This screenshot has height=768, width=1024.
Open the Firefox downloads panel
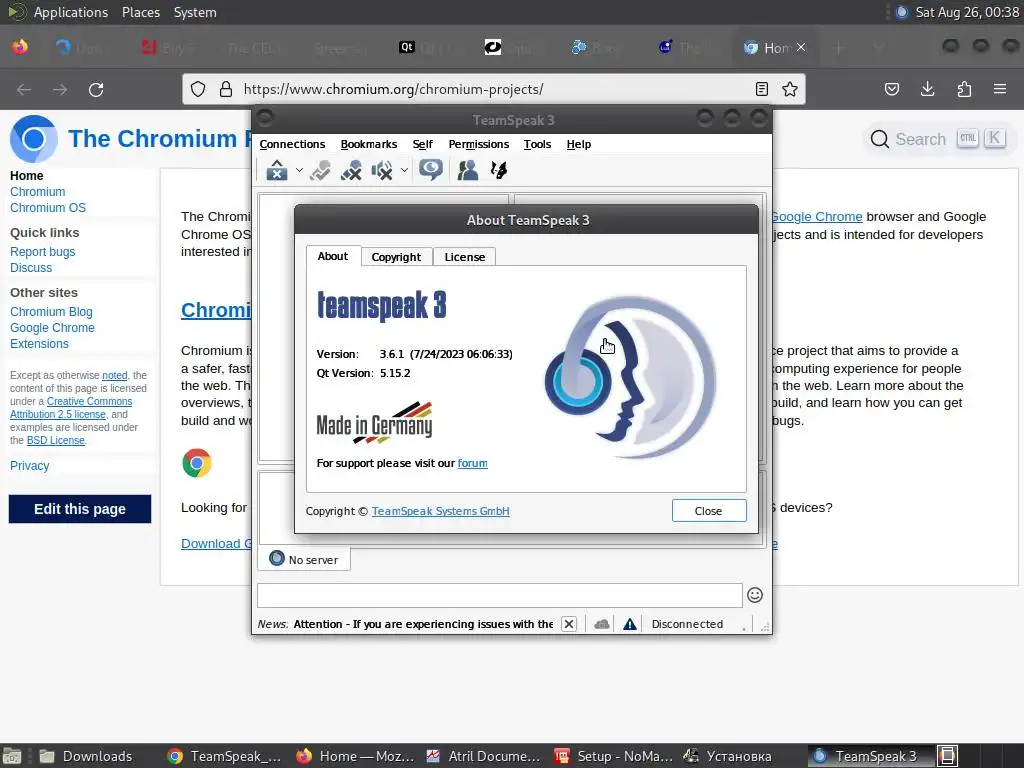click(927, 89)
